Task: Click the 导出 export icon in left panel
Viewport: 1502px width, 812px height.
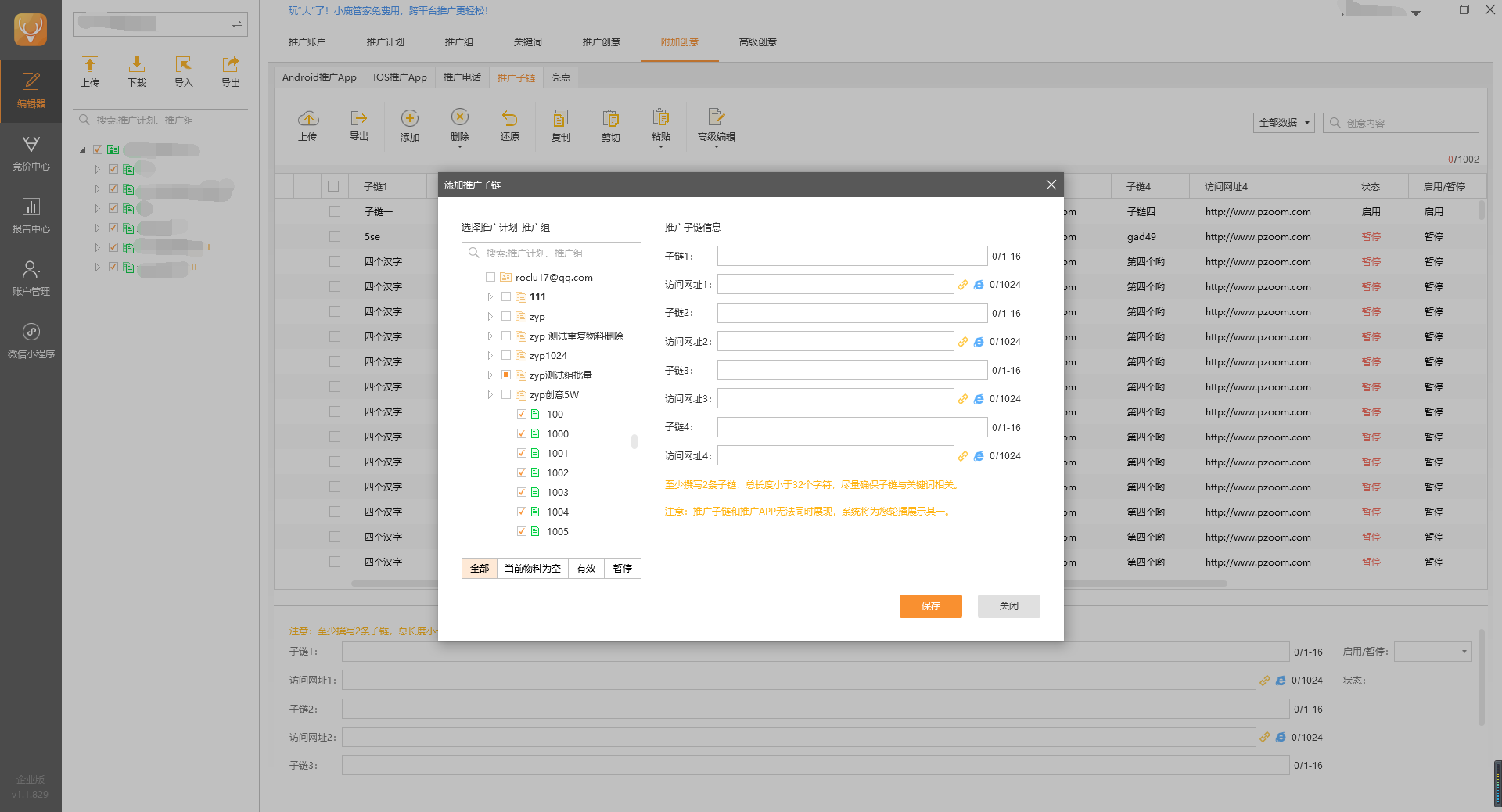Action: 230,72
